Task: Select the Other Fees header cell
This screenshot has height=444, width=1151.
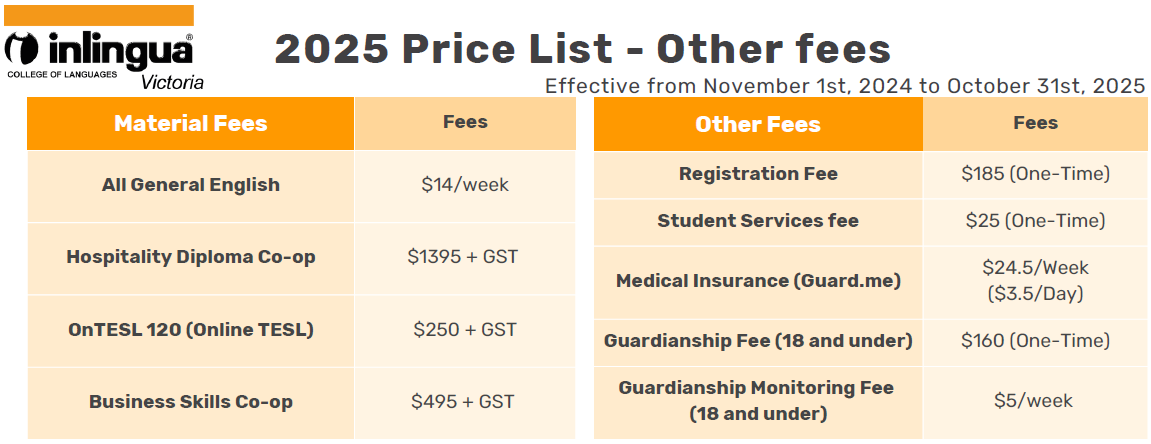Action: (x=757, y=125)
